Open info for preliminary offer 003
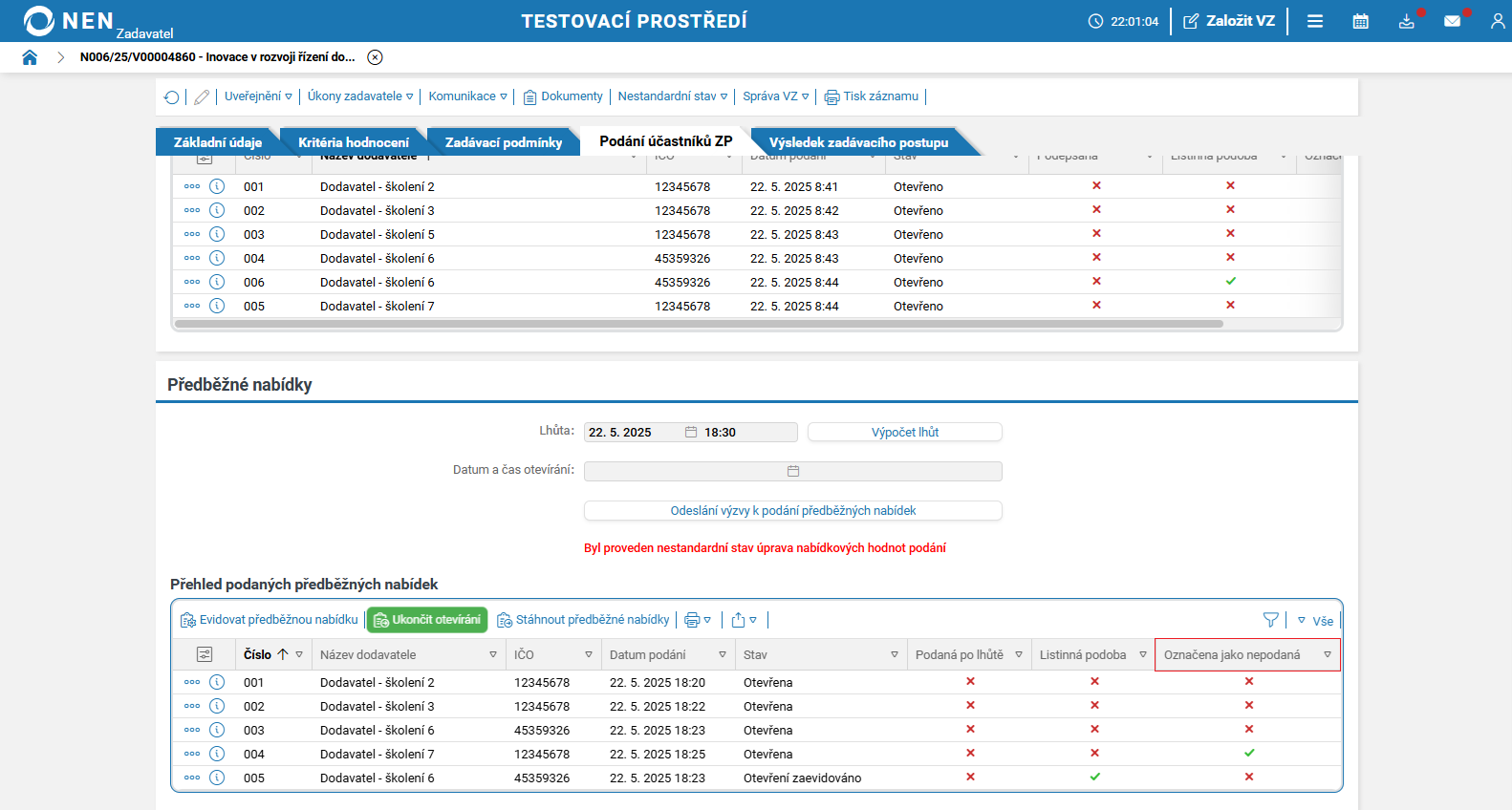1512x810 pixels. tap(217, 730)
